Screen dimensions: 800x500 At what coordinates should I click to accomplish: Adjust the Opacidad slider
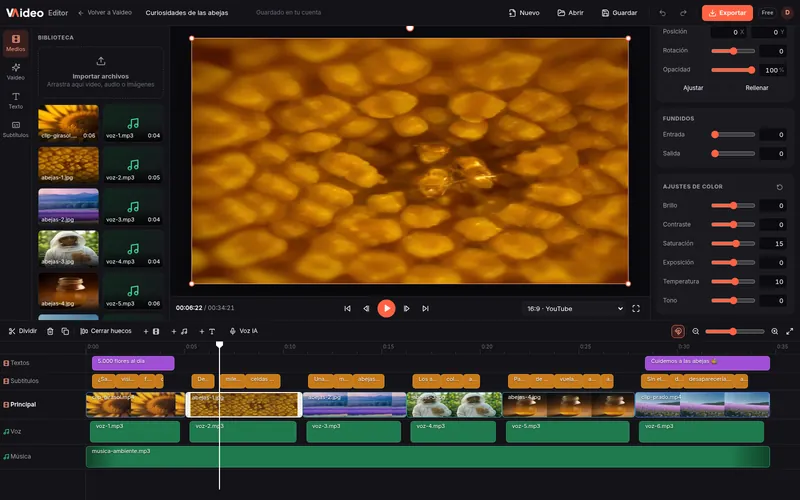point(733,70)
